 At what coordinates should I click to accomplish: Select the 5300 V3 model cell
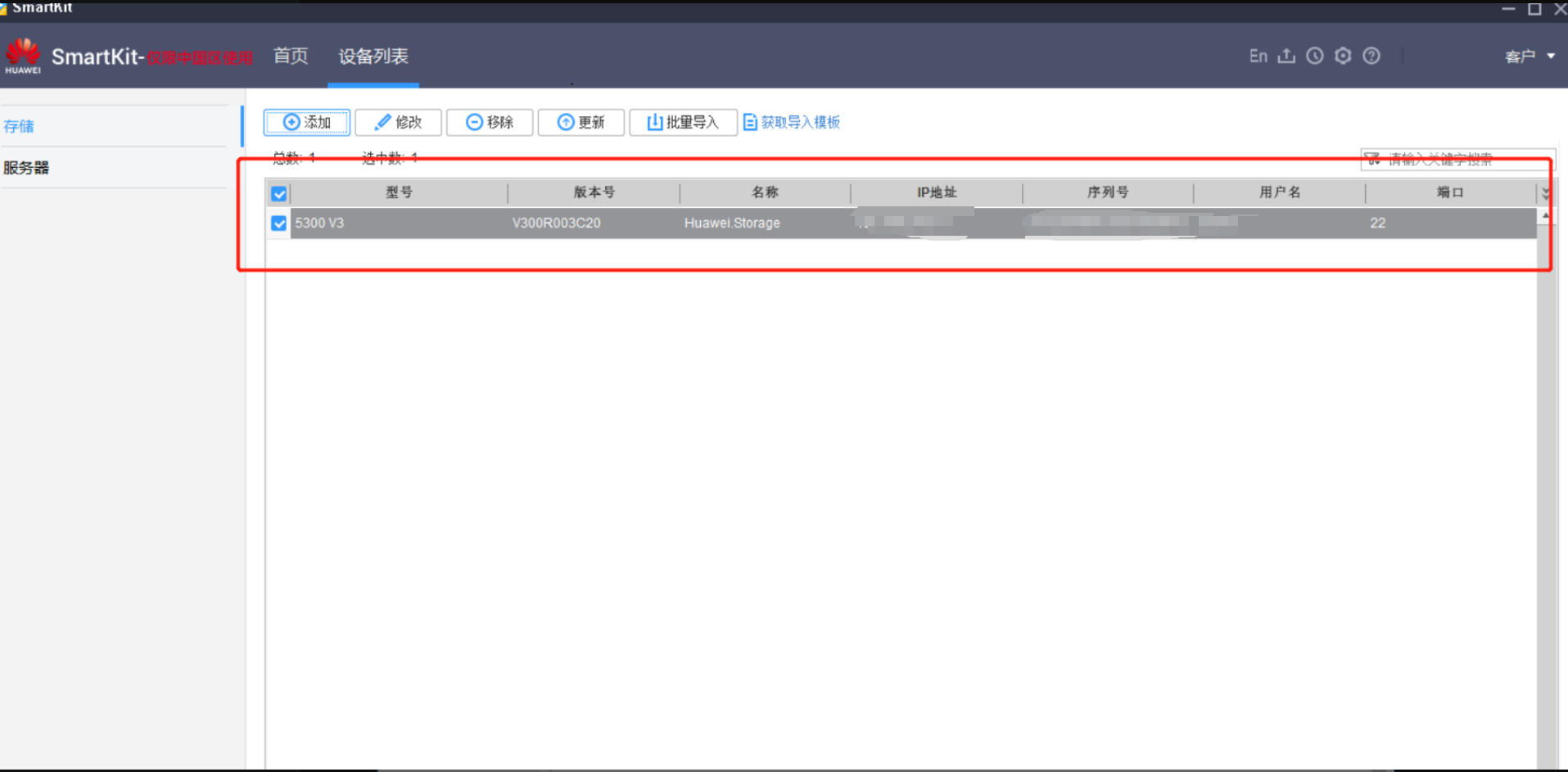[x=399, y=223]
